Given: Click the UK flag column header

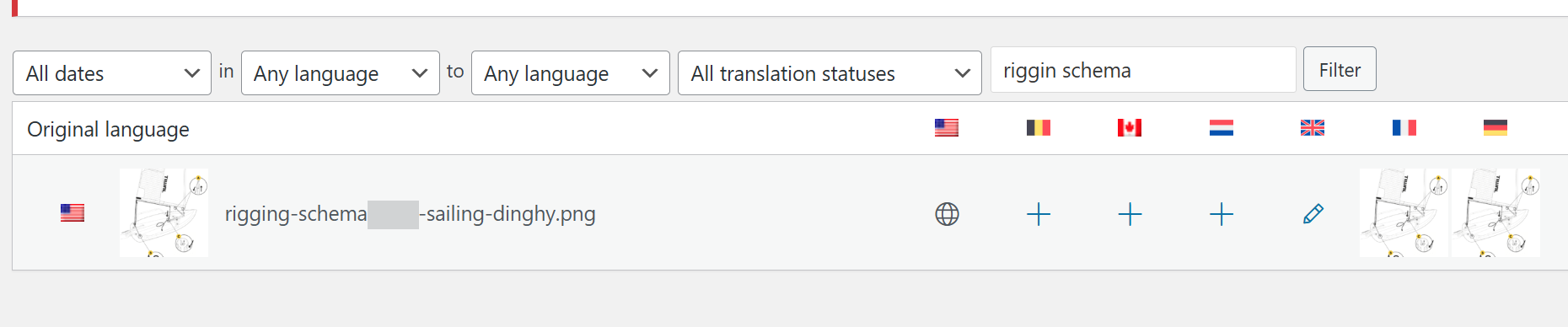Looking at the screenshot, I should 1313,127.
